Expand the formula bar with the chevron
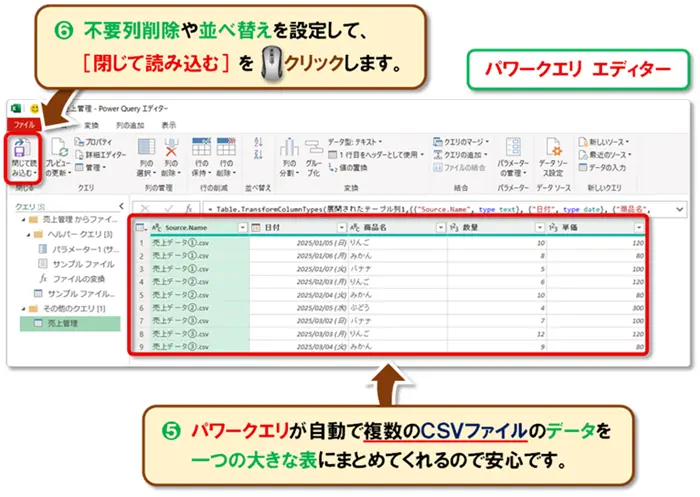 [679, 209]
